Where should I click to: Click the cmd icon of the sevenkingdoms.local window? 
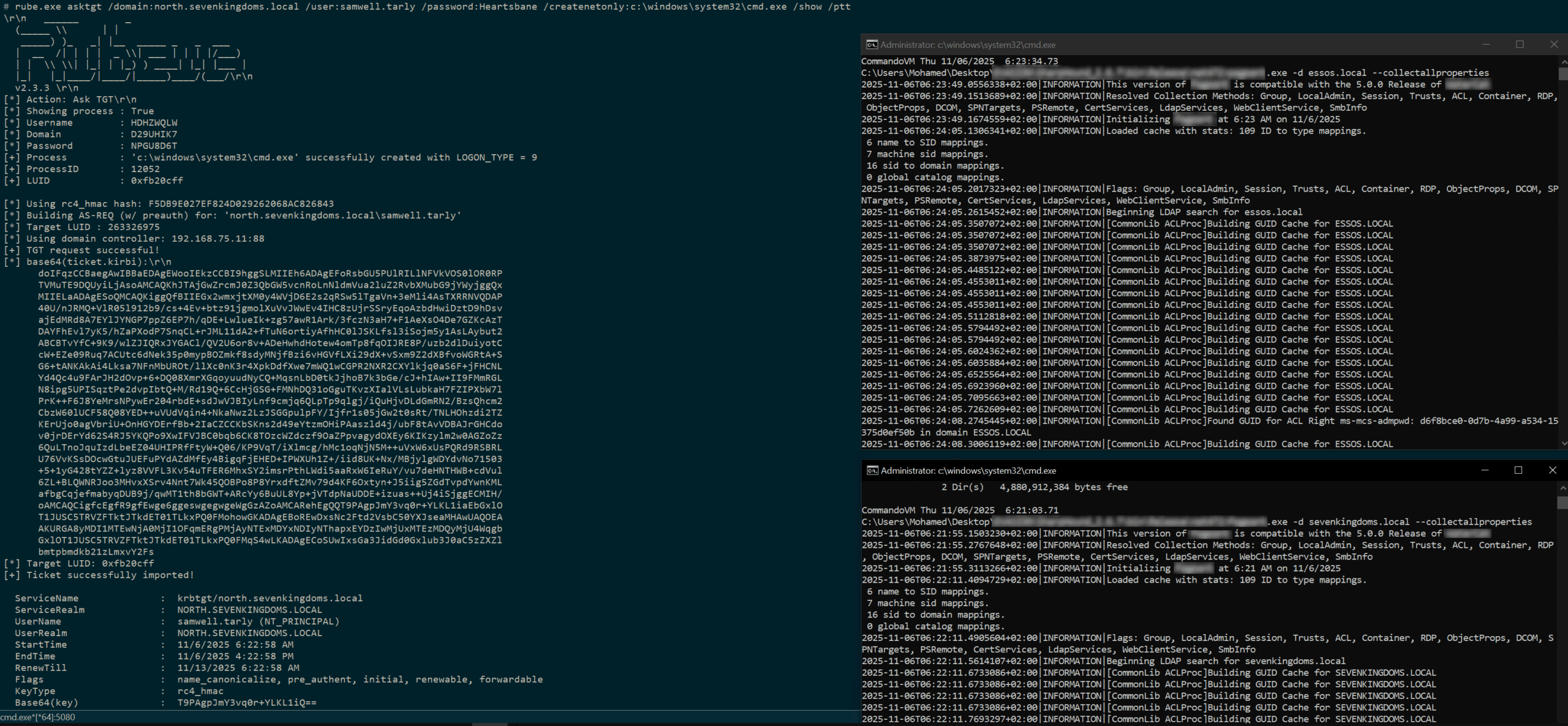click(x=872, y=470)
